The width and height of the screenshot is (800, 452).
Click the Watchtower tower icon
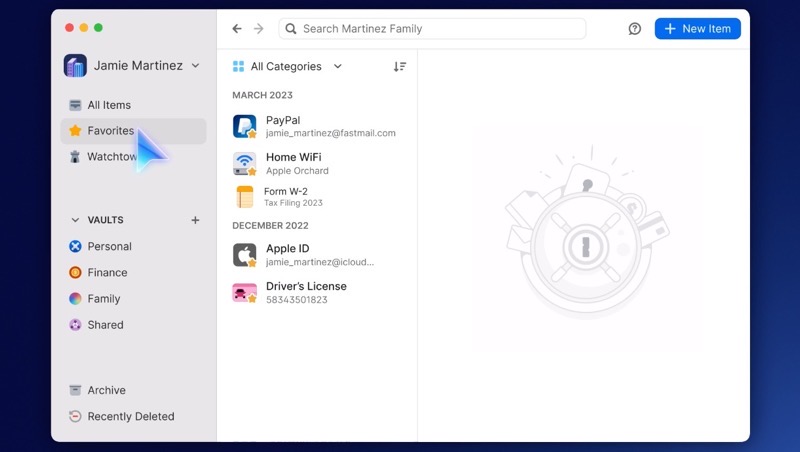(x=75, y=157)
